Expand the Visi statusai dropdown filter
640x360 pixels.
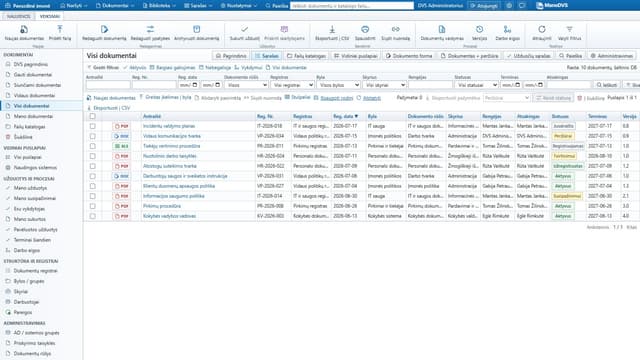click(476, 85)
